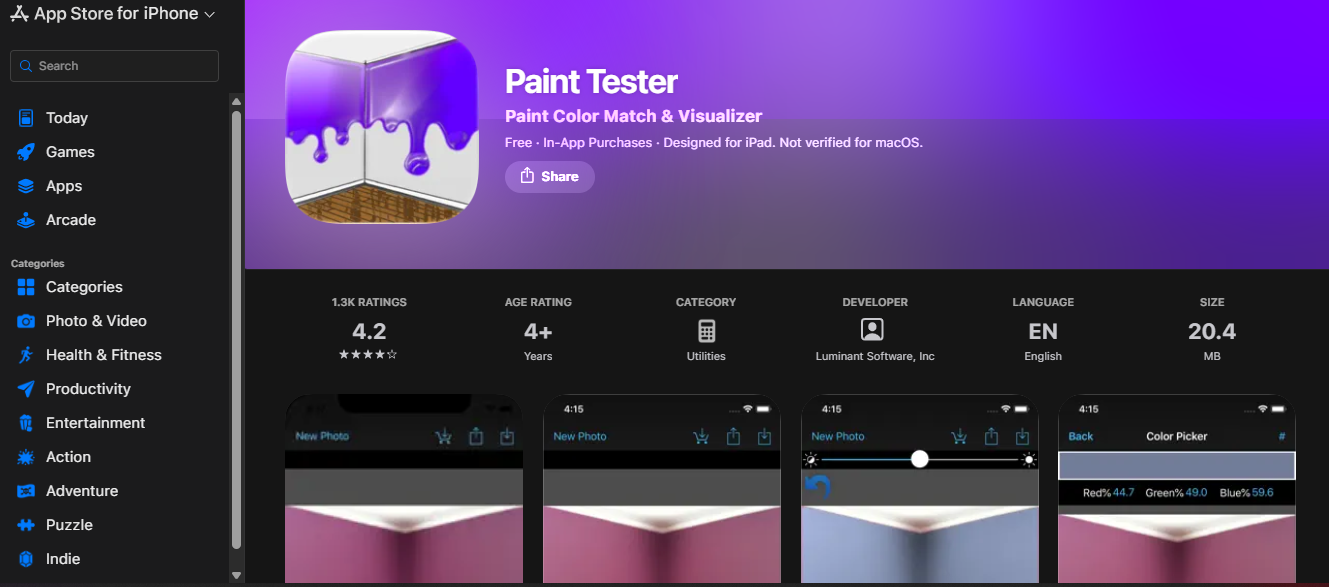The width and height of the screenshot is (1329, 587).
Task: Click the share icon in second screenshot
Action: 733,436
